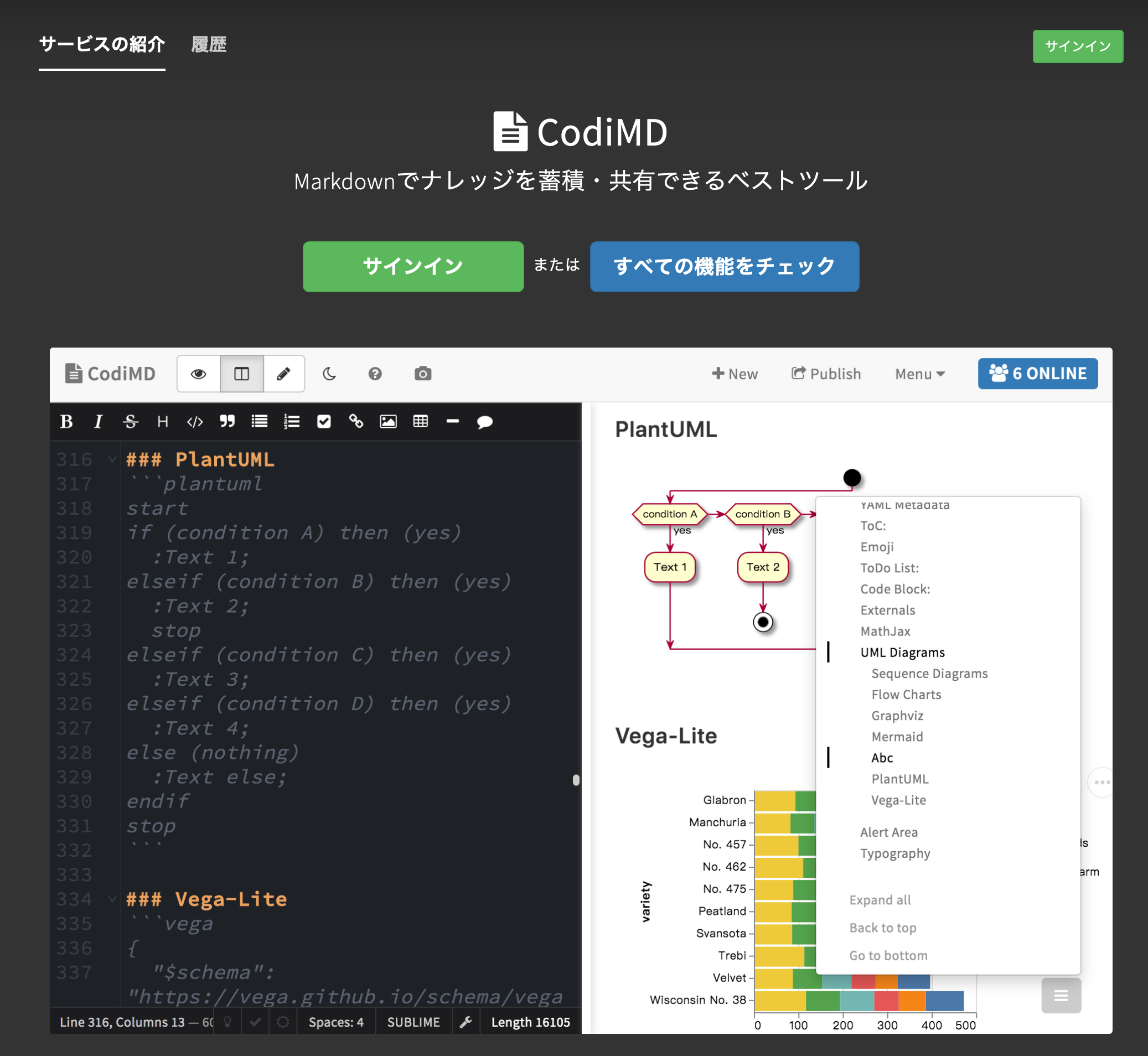Enable edit-only mode with the pencil icon

pyautogui.click(x=284, y=373)
